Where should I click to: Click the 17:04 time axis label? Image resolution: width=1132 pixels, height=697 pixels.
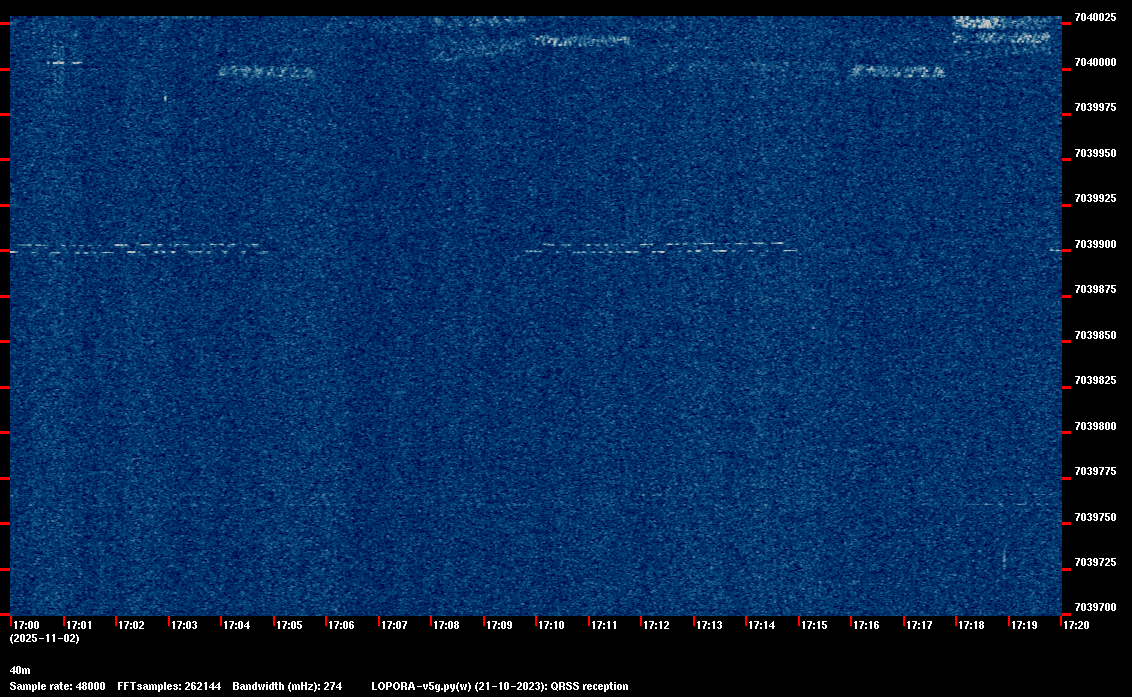tap(237, 625)
